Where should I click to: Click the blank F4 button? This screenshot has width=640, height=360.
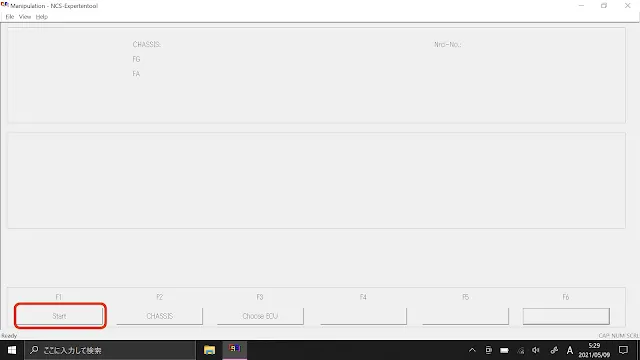[x=363, y=316]
